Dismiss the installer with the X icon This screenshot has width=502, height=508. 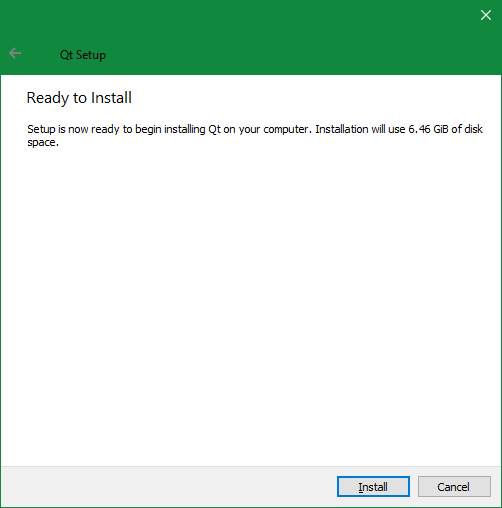click(x=486, y=15)
